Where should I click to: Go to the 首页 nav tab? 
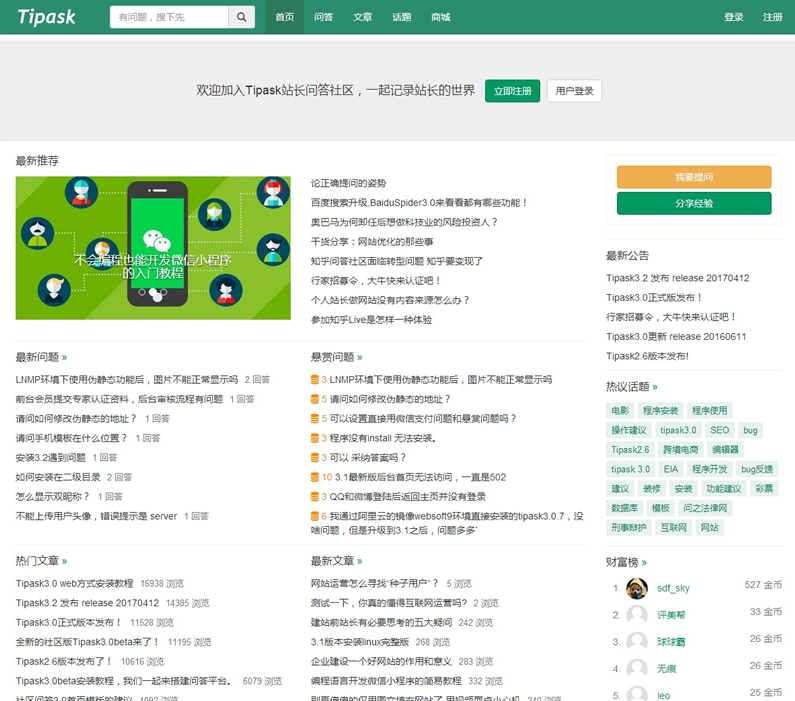[x=284, y=17]
